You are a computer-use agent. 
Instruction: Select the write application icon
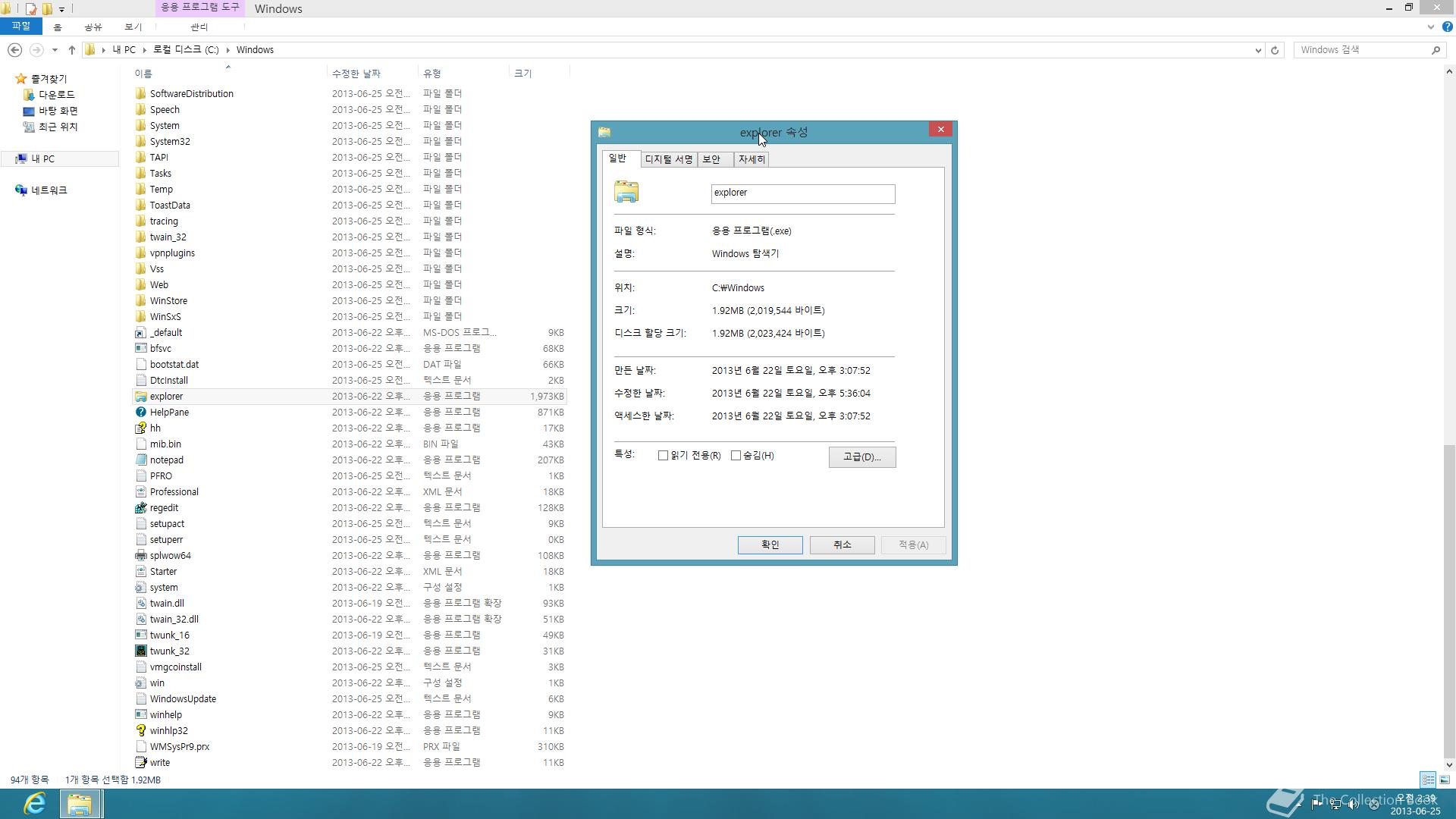click(140, 763)
